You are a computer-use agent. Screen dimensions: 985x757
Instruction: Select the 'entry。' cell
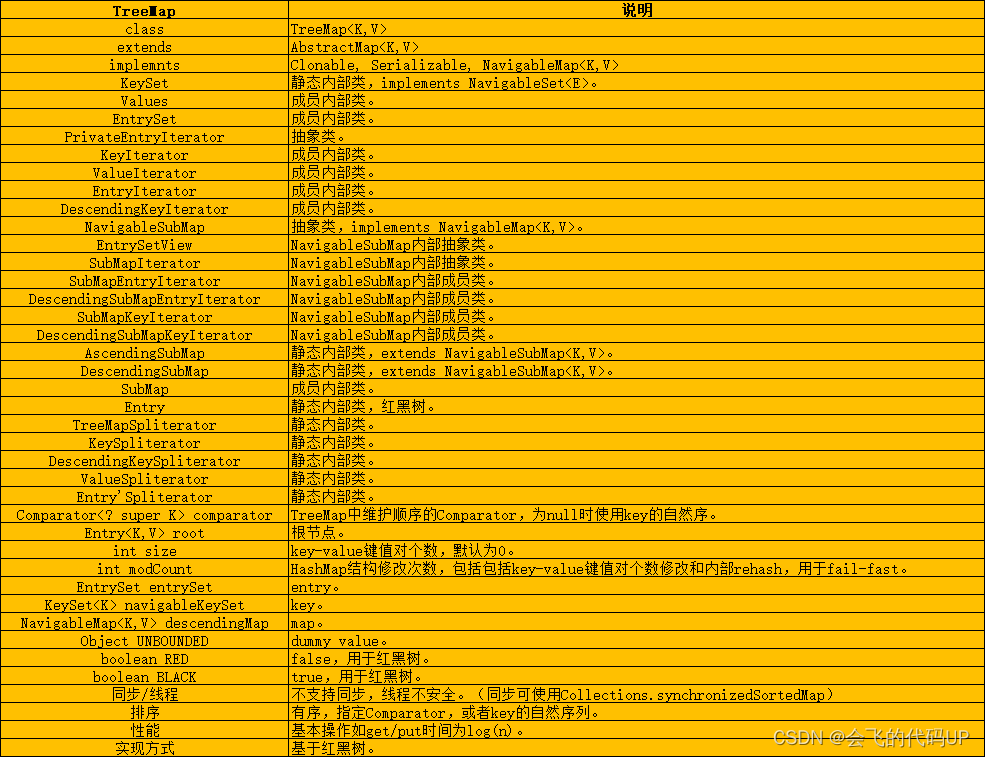(636, 587)
